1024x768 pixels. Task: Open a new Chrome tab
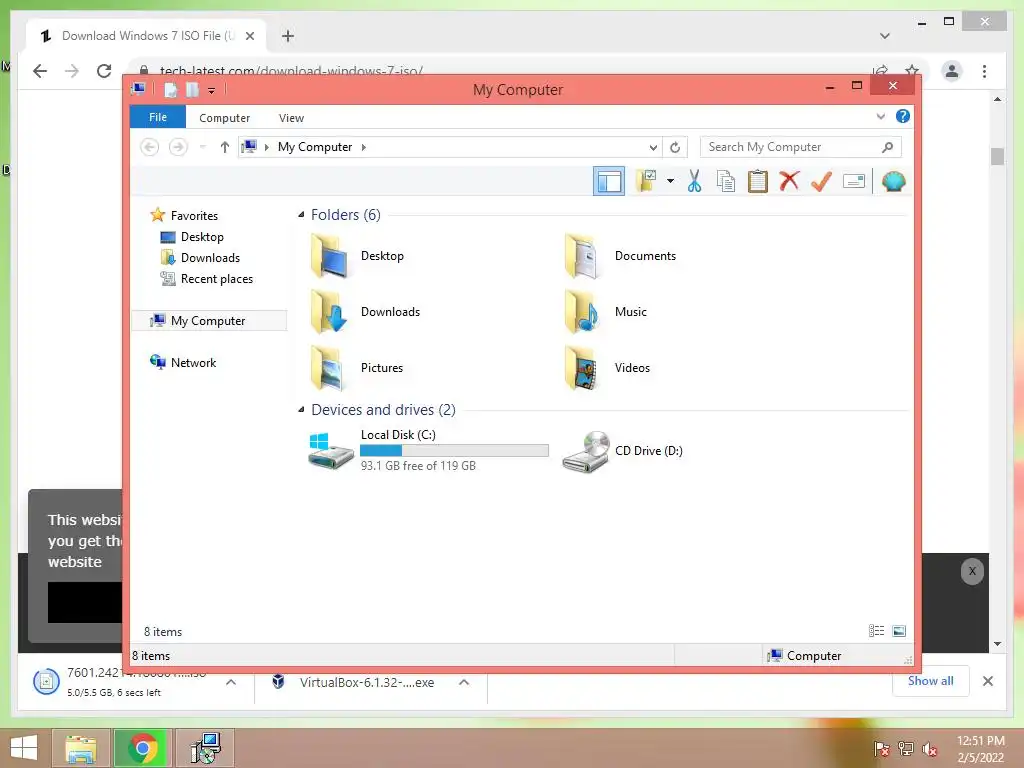pos(287,36)
